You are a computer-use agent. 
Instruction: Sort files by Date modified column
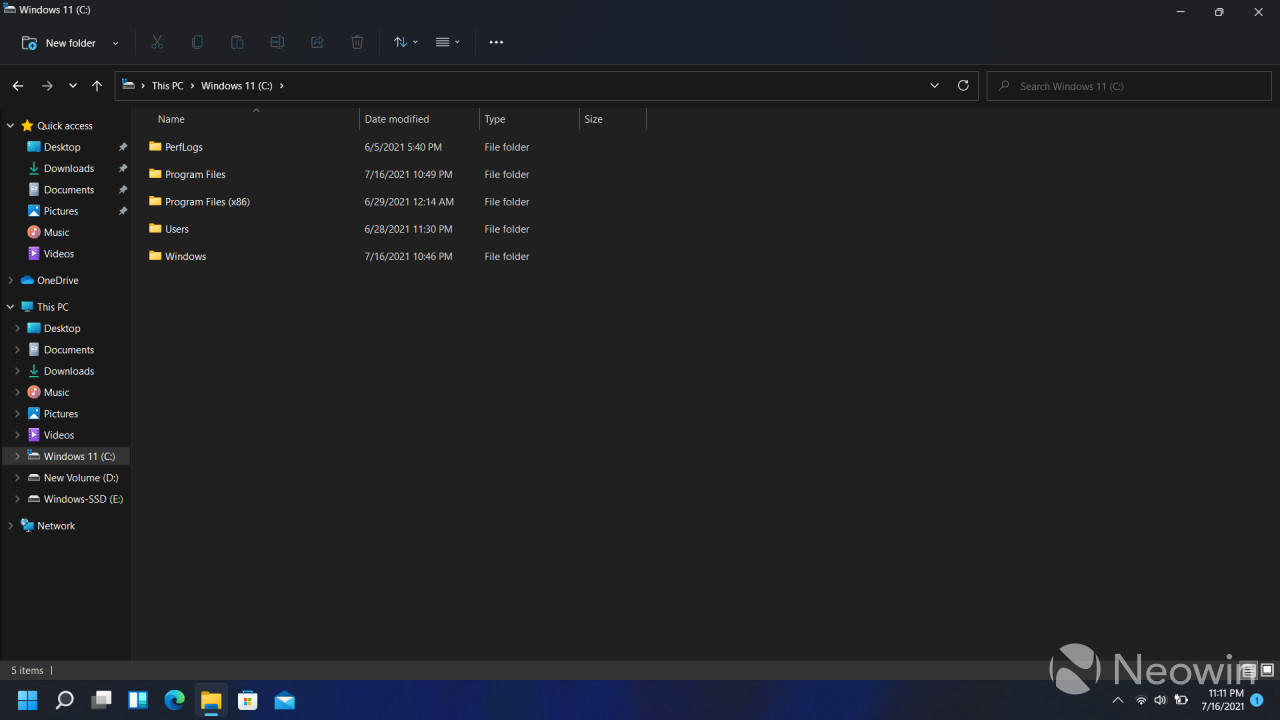(x=397, y=119)
